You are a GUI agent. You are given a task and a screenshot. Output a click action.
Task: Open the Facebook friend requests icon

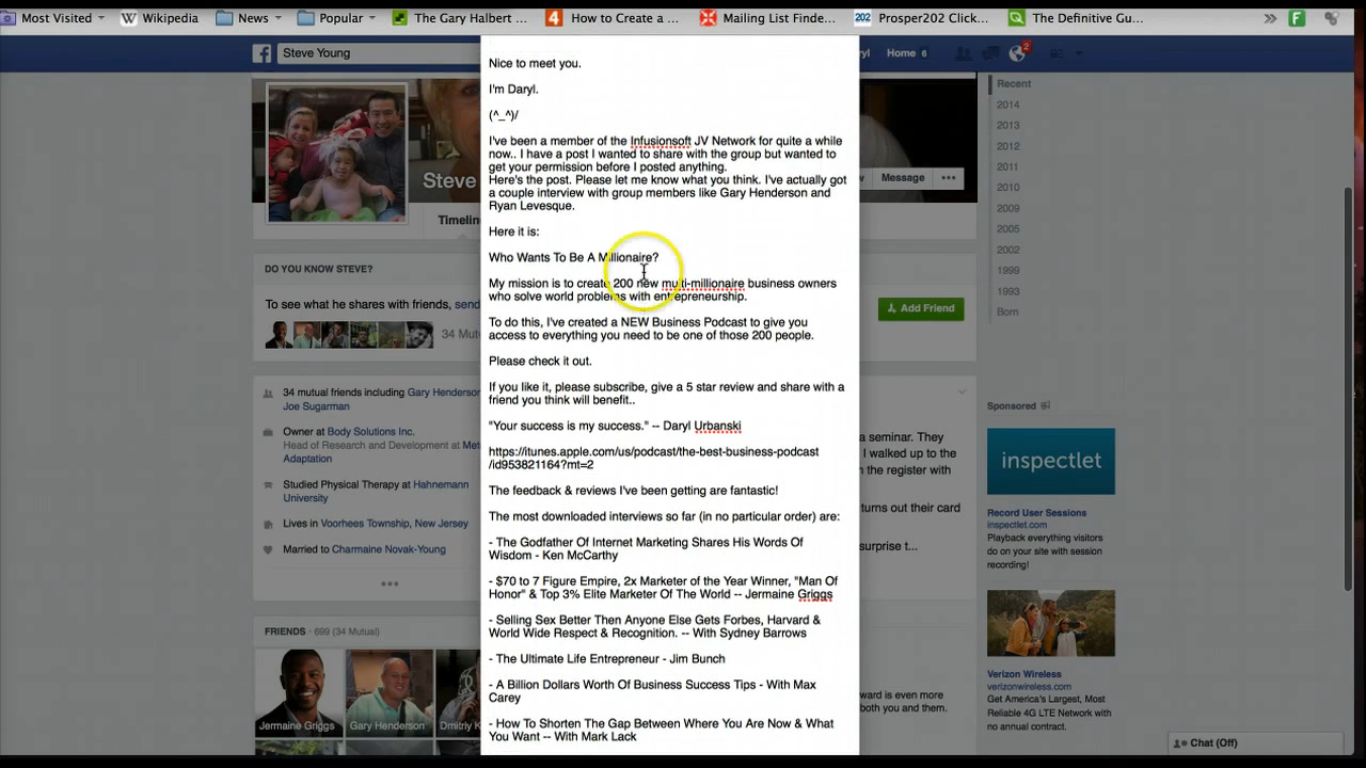point(963,53)
